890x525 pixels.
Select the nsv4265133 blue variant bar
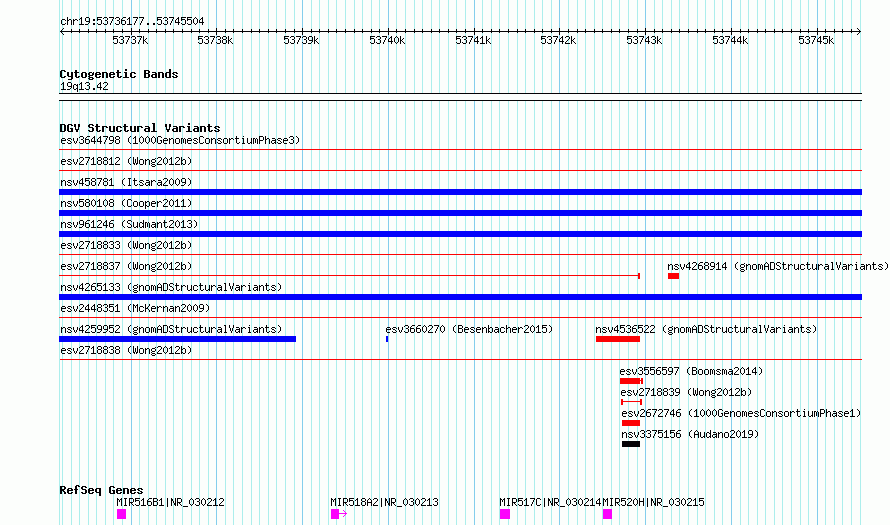[x=460, y=297]
